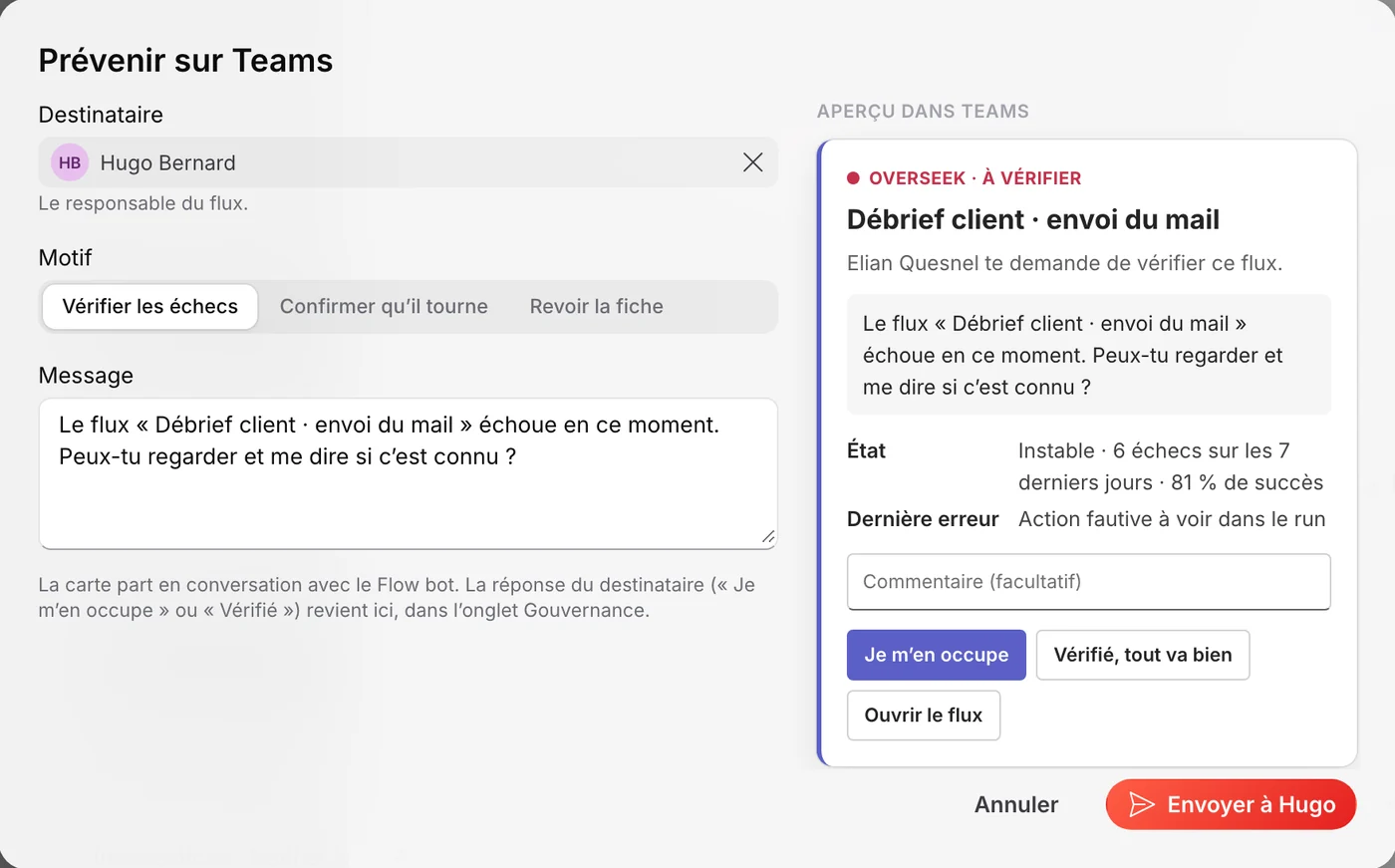Click the "Le responsable du flux." hint
The image size is (1395, 868).
coord(143,203)
